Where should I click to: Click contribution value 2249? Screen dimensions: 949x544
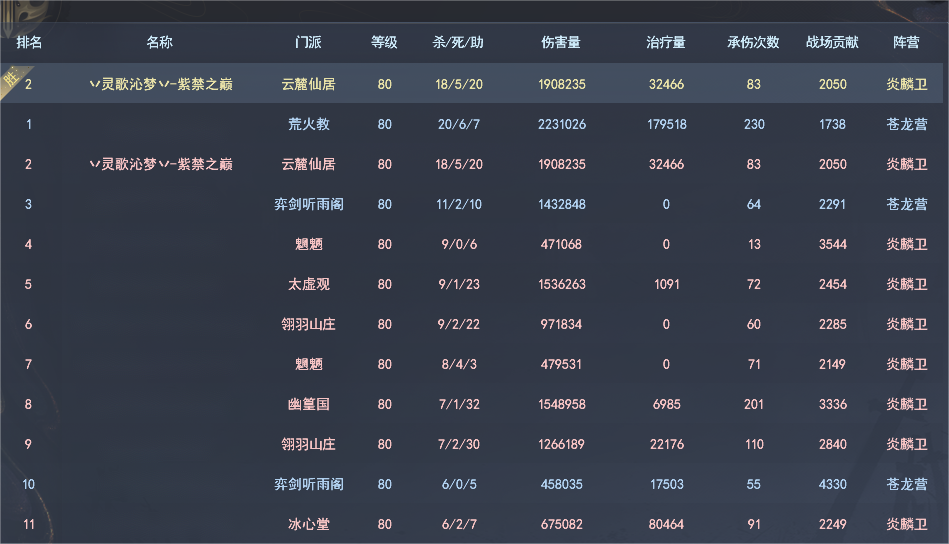click(833, 523)
